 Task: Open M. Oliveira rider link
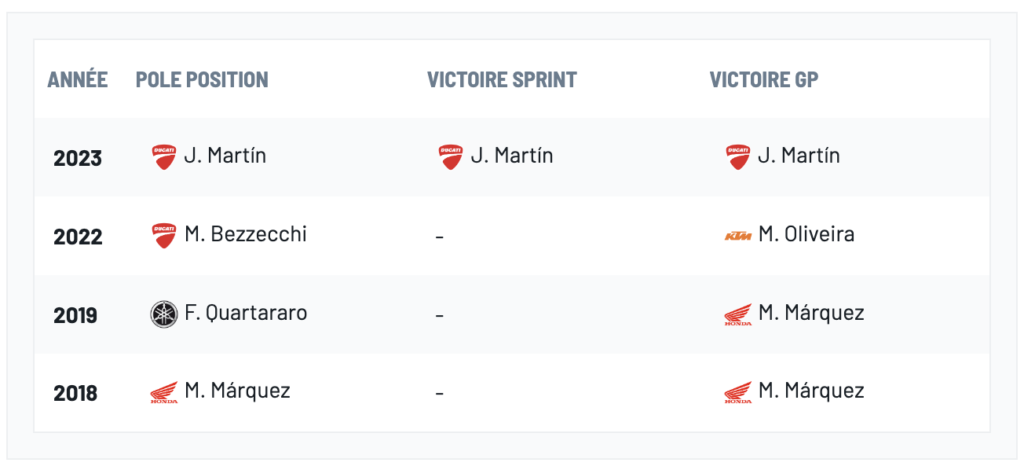[x=806, y=235]
